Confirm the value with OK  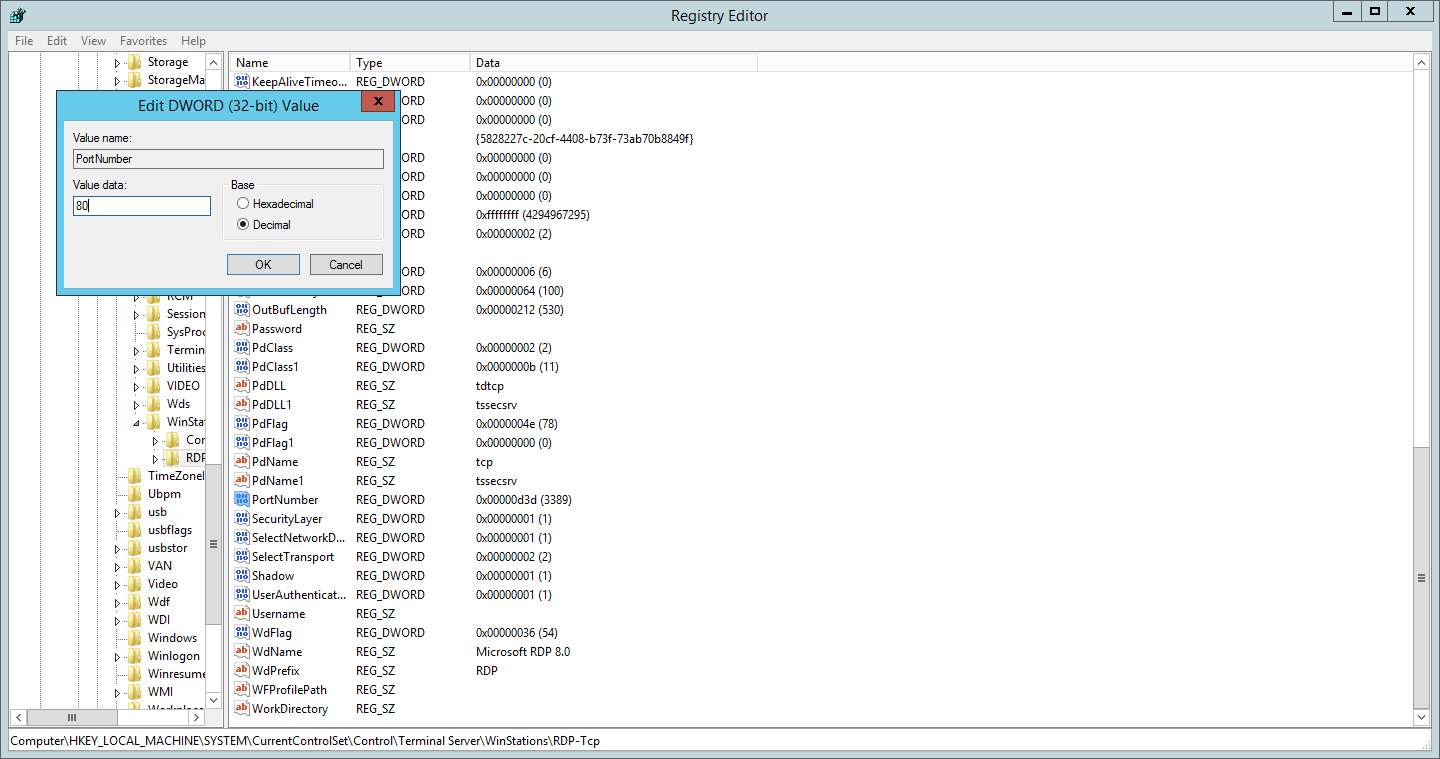pyautogui.click(x=263, y=265)
